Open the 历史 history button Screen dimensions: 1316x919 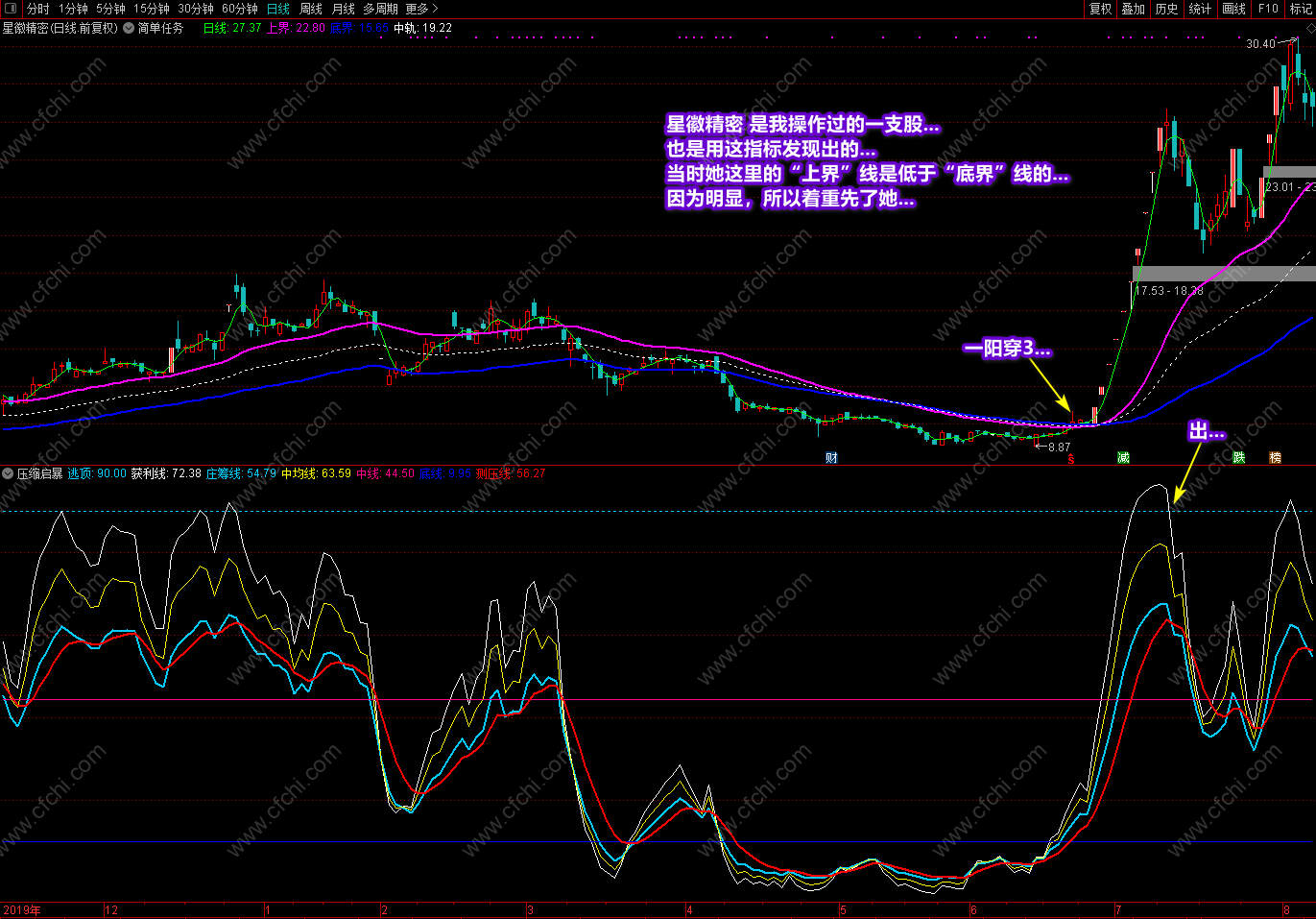click(x=1167, y=9)
